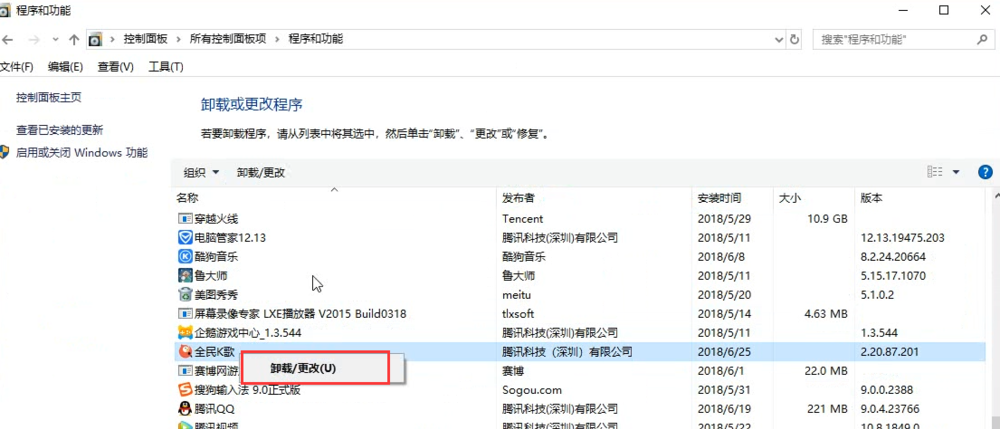This screenshot has width=1000, height=429.
Task: Select the 穿越火线 program name
Action: pos(216,219)
